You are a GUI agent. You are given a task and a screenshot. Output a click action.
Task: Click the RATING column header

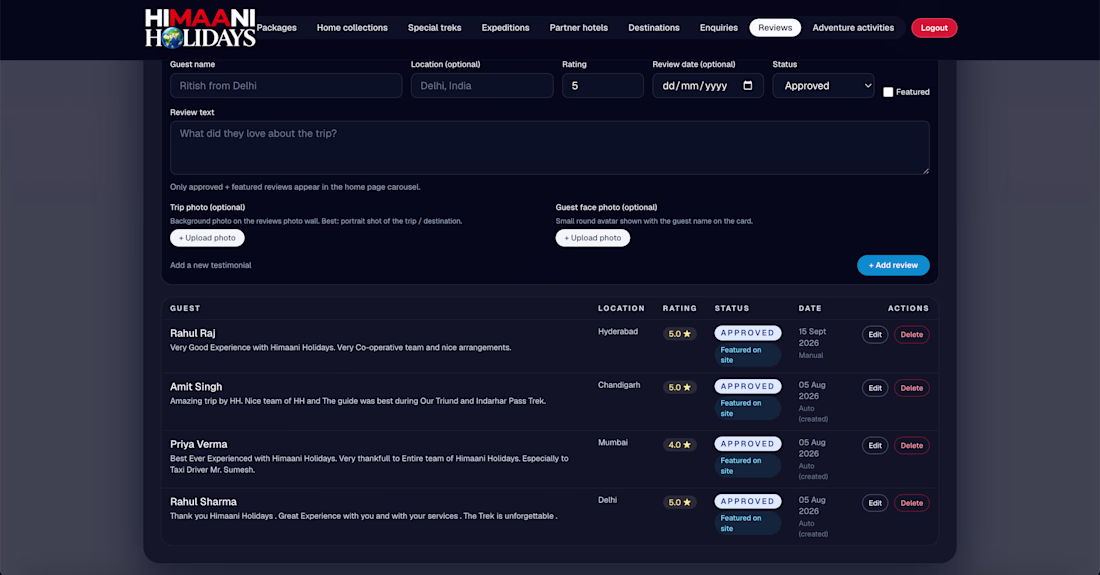[680, 308]
